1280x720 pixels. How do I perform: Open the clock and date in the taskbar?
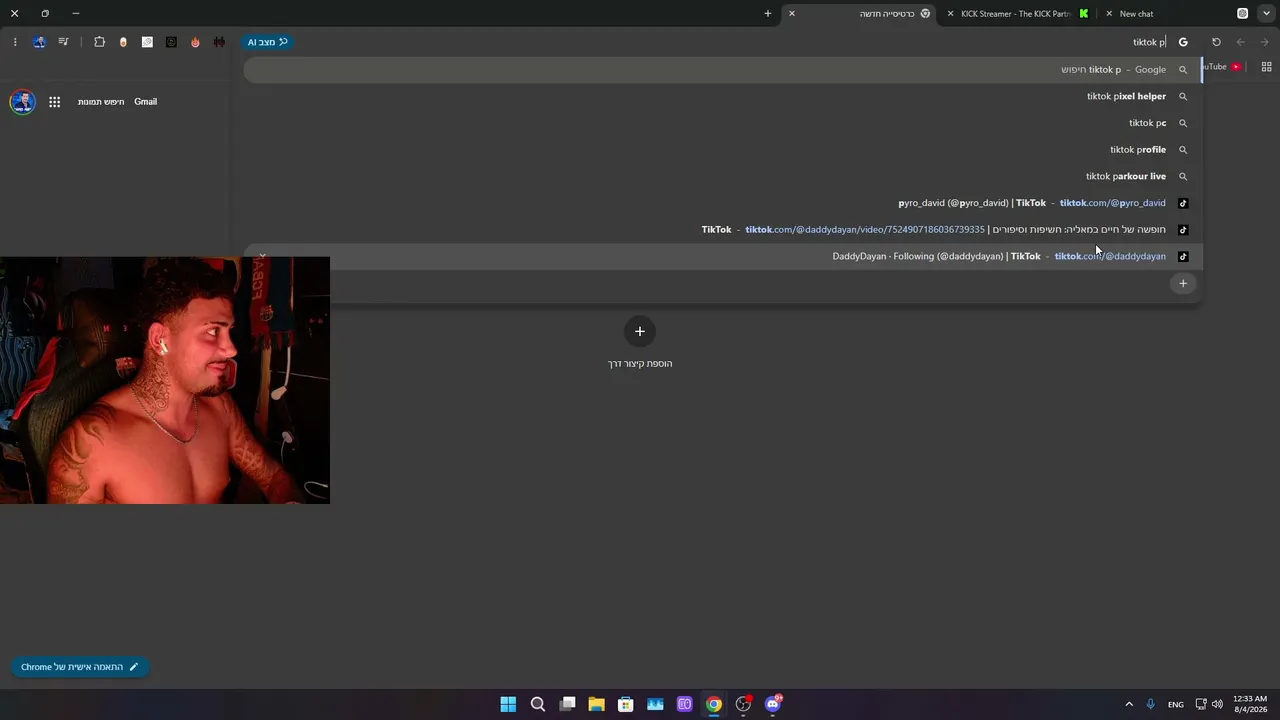click(1250, 704)
